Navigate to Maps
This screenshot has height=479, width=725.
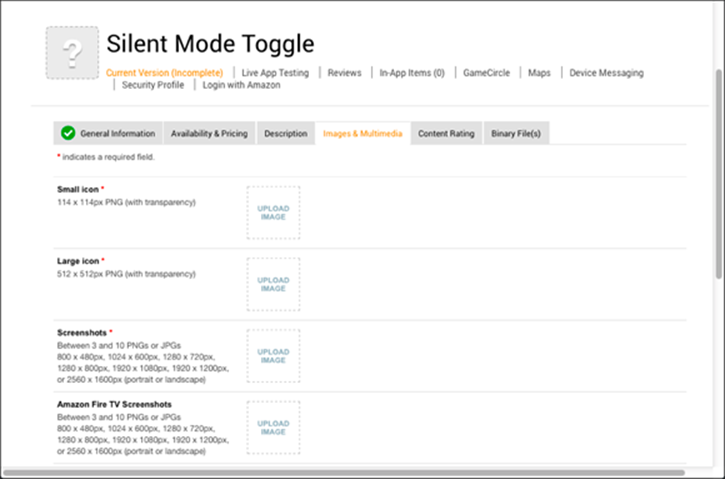539,73
